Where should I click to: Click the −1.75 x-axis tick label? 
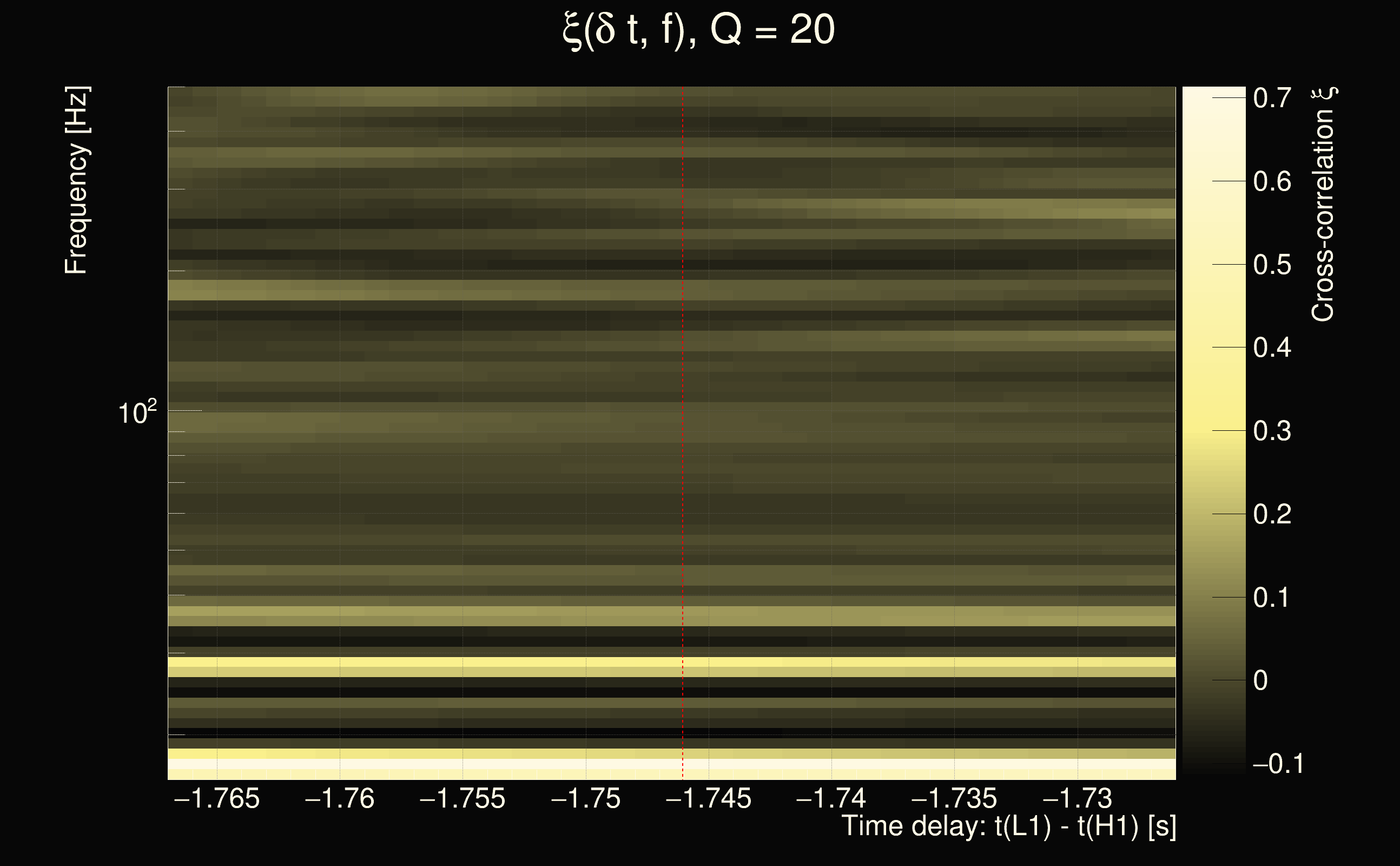pos(585,798)
